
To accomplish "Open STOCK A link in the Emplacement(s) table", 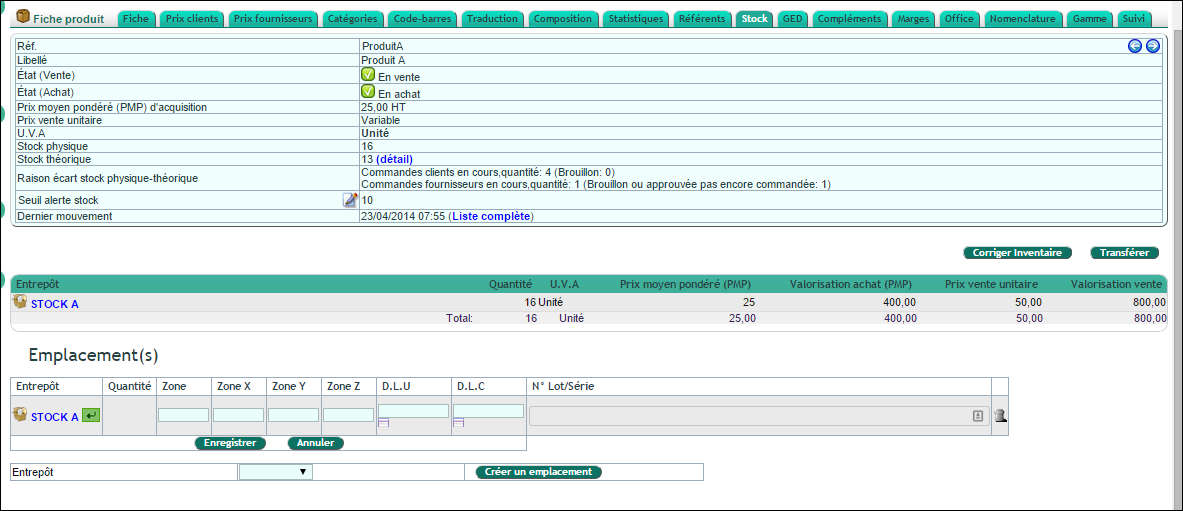I will click(x=54, y=417).
